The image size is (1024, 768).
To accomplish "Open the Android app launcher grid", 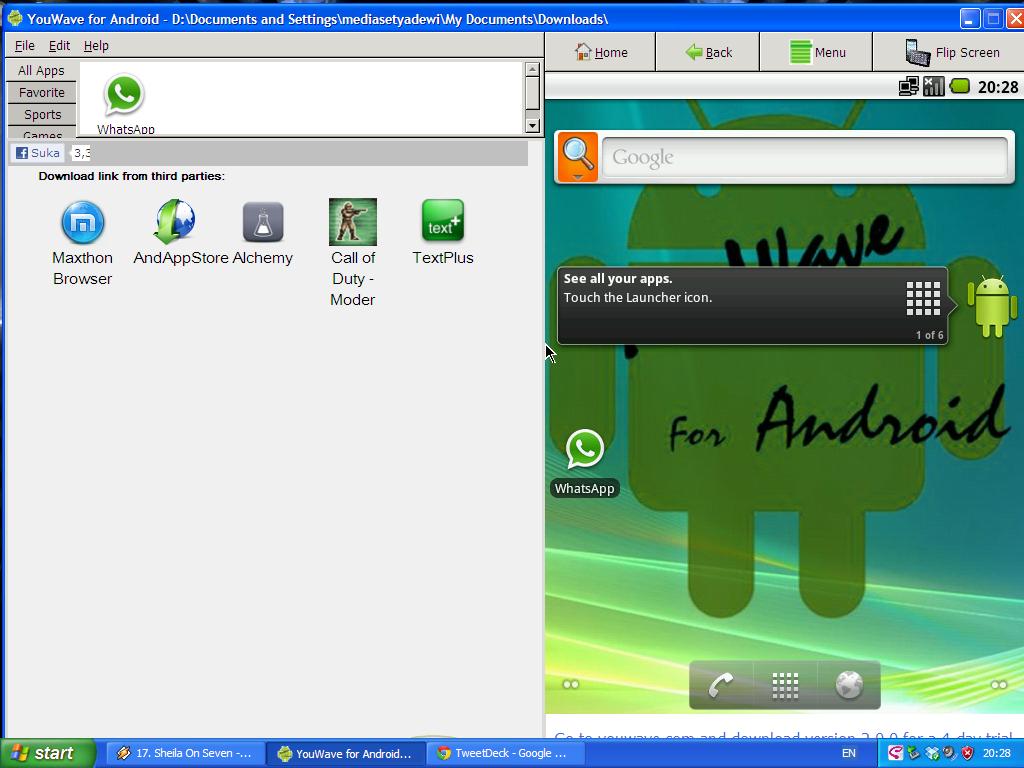I will pos(785,686).
